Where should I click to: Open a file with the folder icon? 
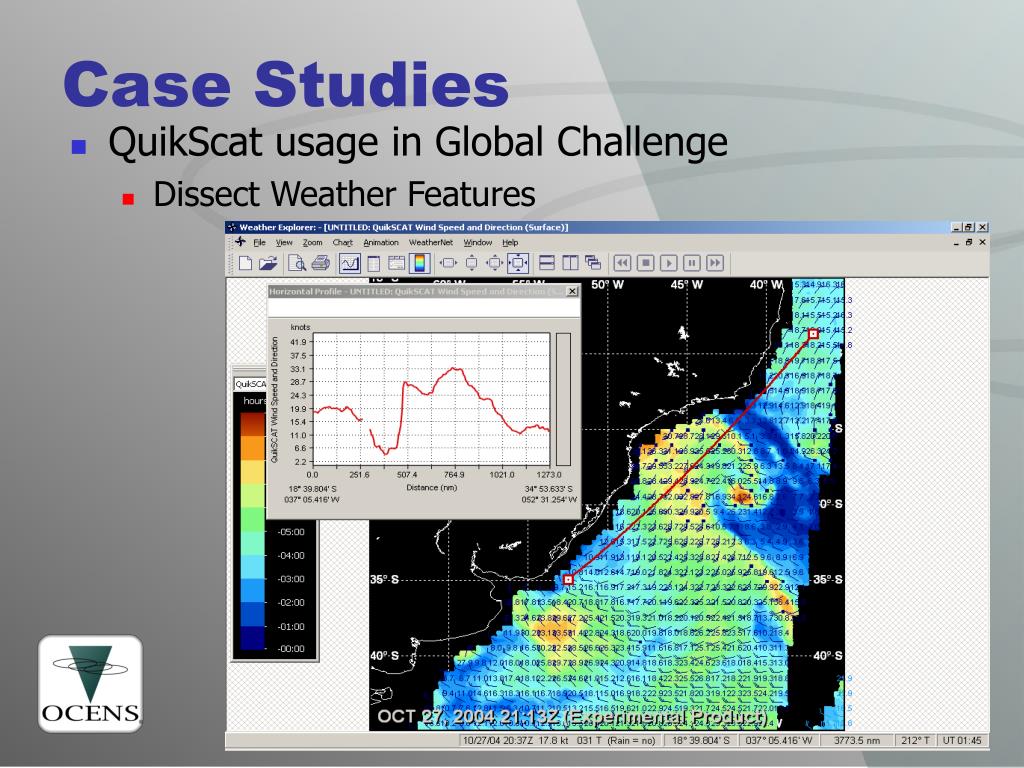pyautogui.click(x=268, y=263)
